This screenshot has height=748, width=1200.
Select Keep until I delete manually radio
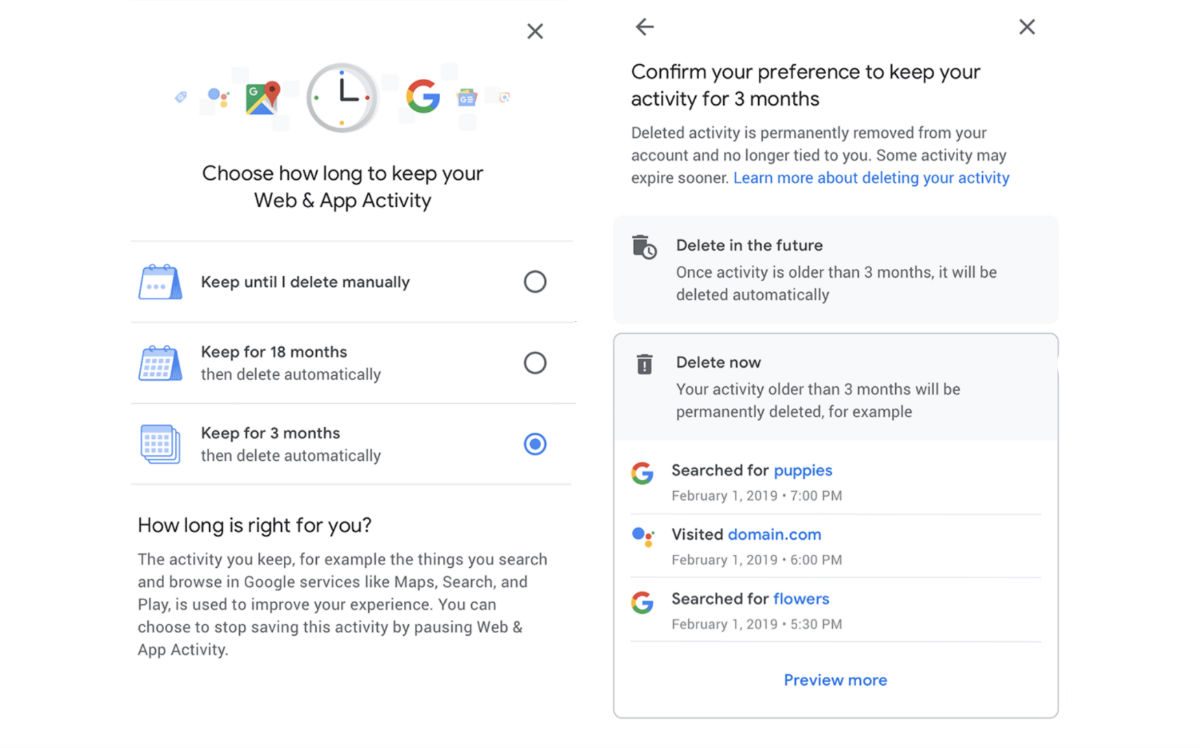(x=535, y=282)
